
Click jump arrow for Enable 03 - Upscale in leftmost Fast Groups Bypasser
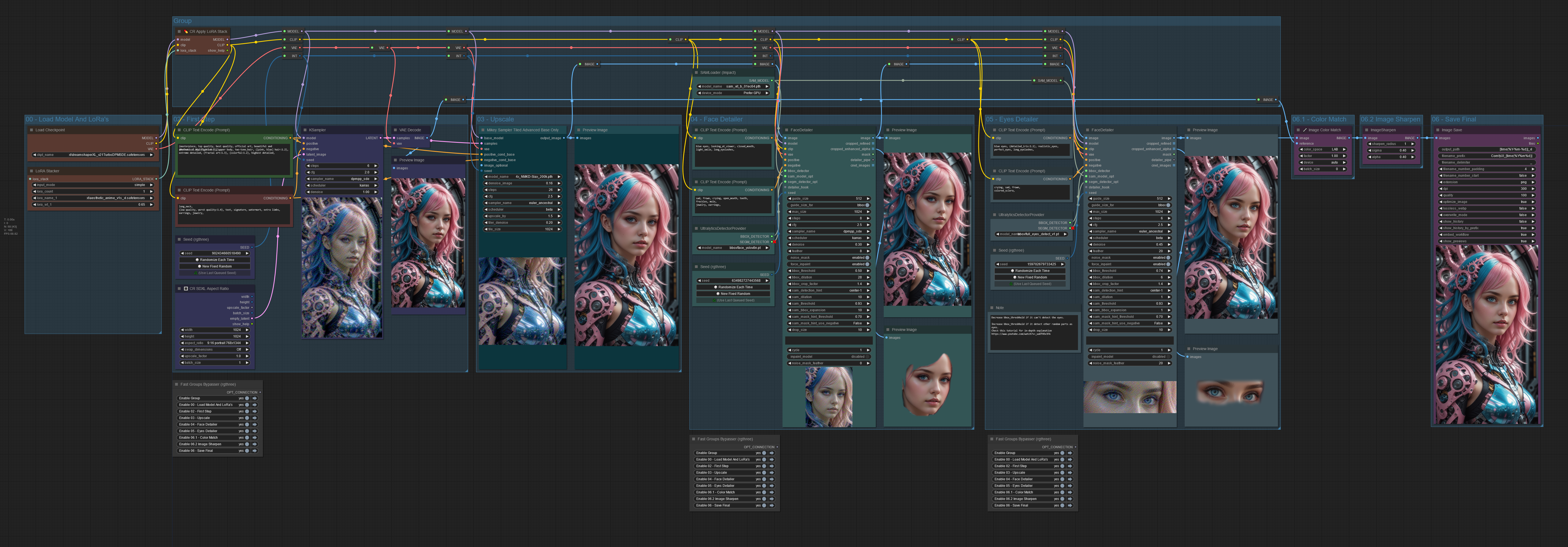[x=254, y=418]
